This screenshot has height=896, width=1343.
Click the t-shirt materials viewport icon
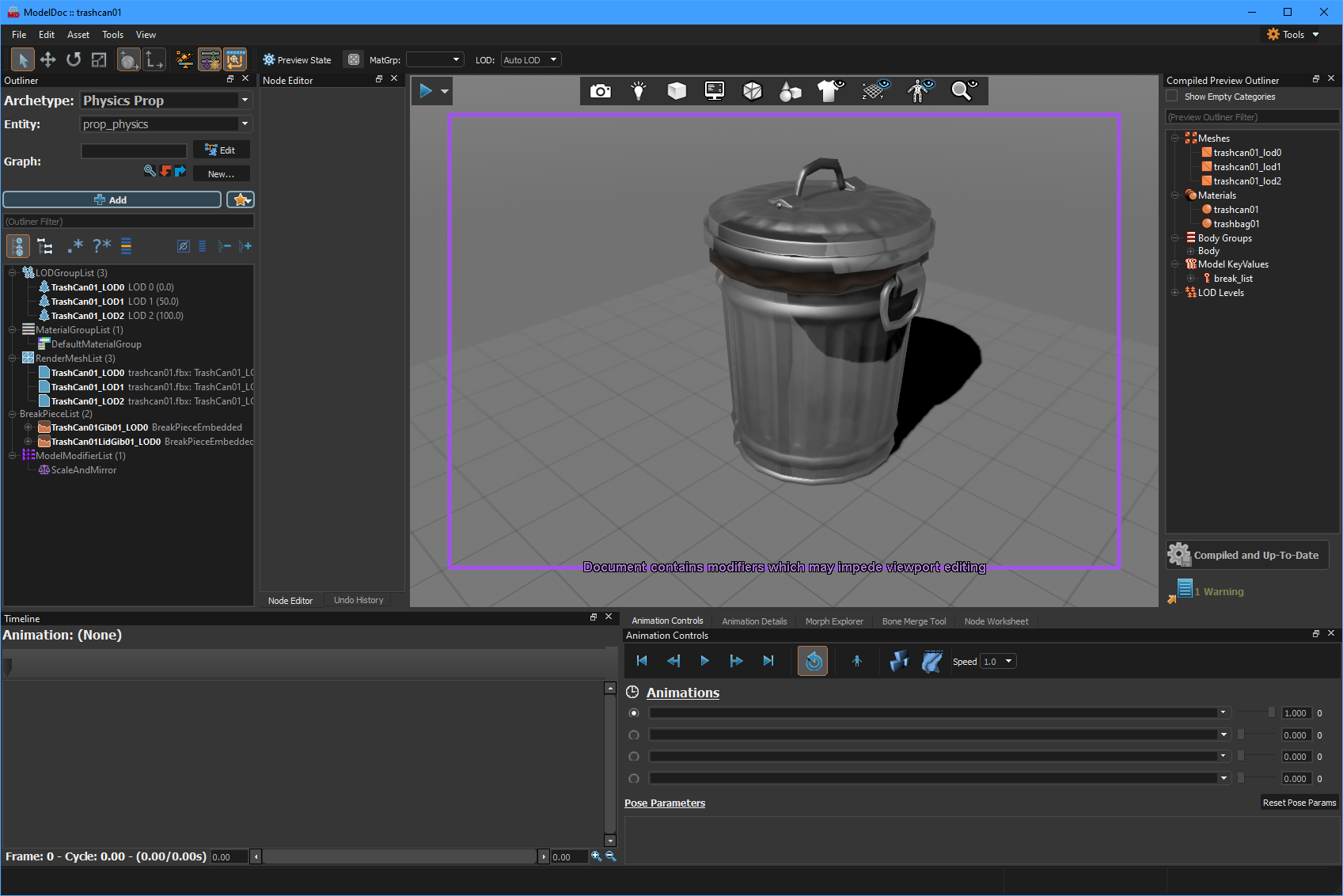(x=830, y=91)
